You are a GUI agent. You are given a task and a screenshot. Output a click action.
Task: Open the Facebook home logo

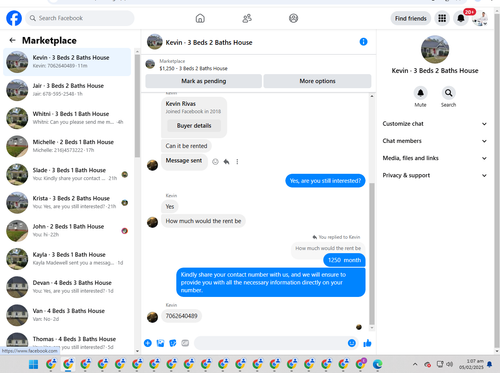[x=14, y=18]
